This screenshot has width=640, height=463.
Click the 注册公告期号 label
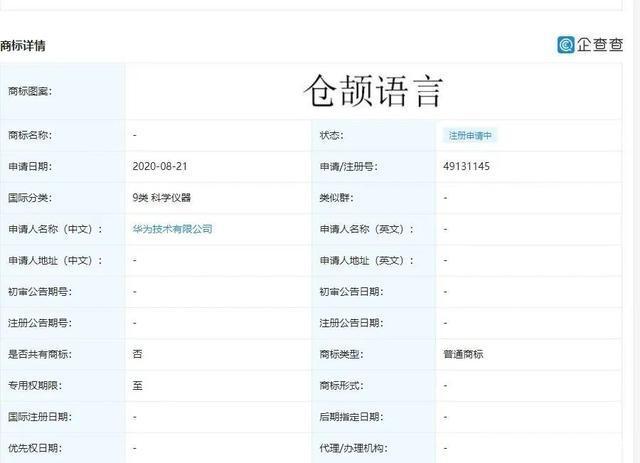point(40,323)
